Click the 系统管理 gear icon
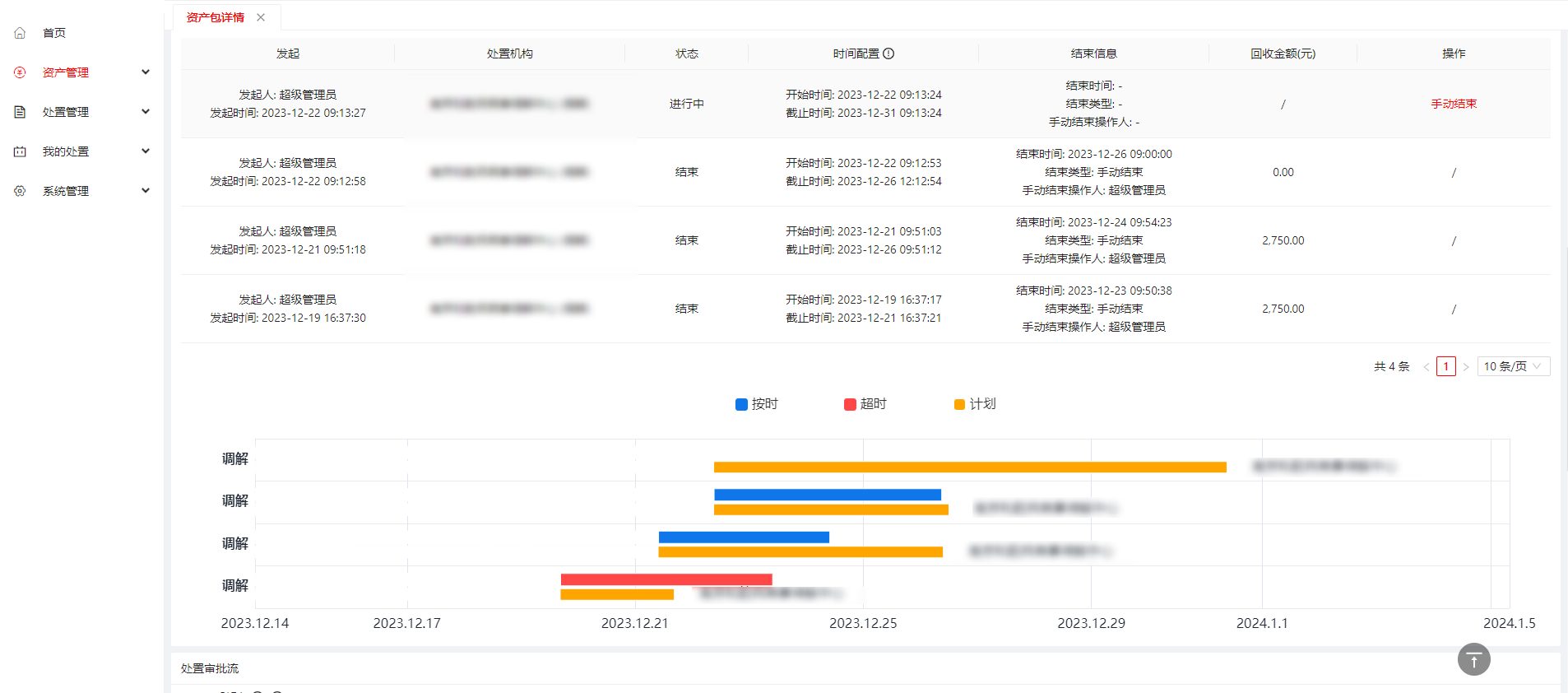Viewport: 1568px width, 693px height. coord(20,191)
